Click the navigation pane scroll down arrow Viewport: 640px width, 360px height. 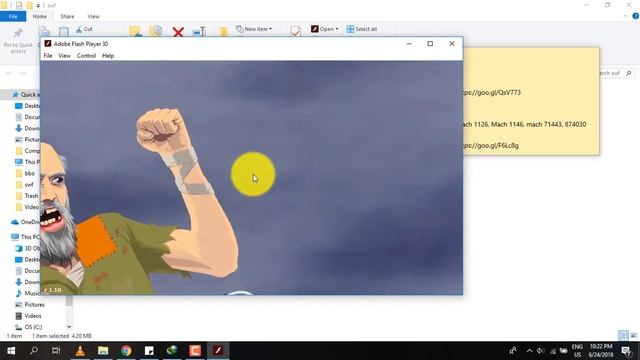(x=69, y=327)
